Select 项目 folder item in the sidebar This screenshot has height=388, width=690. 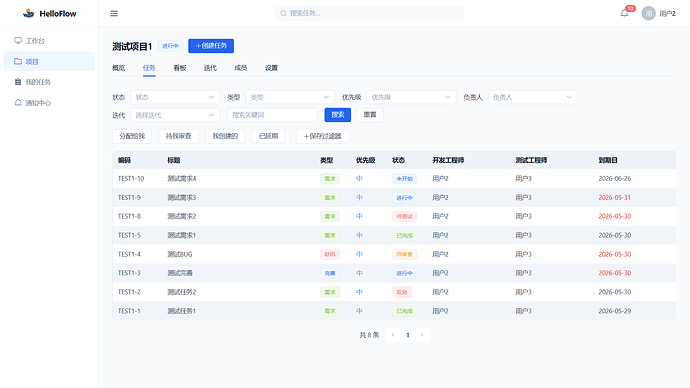[x=49, y=61]
